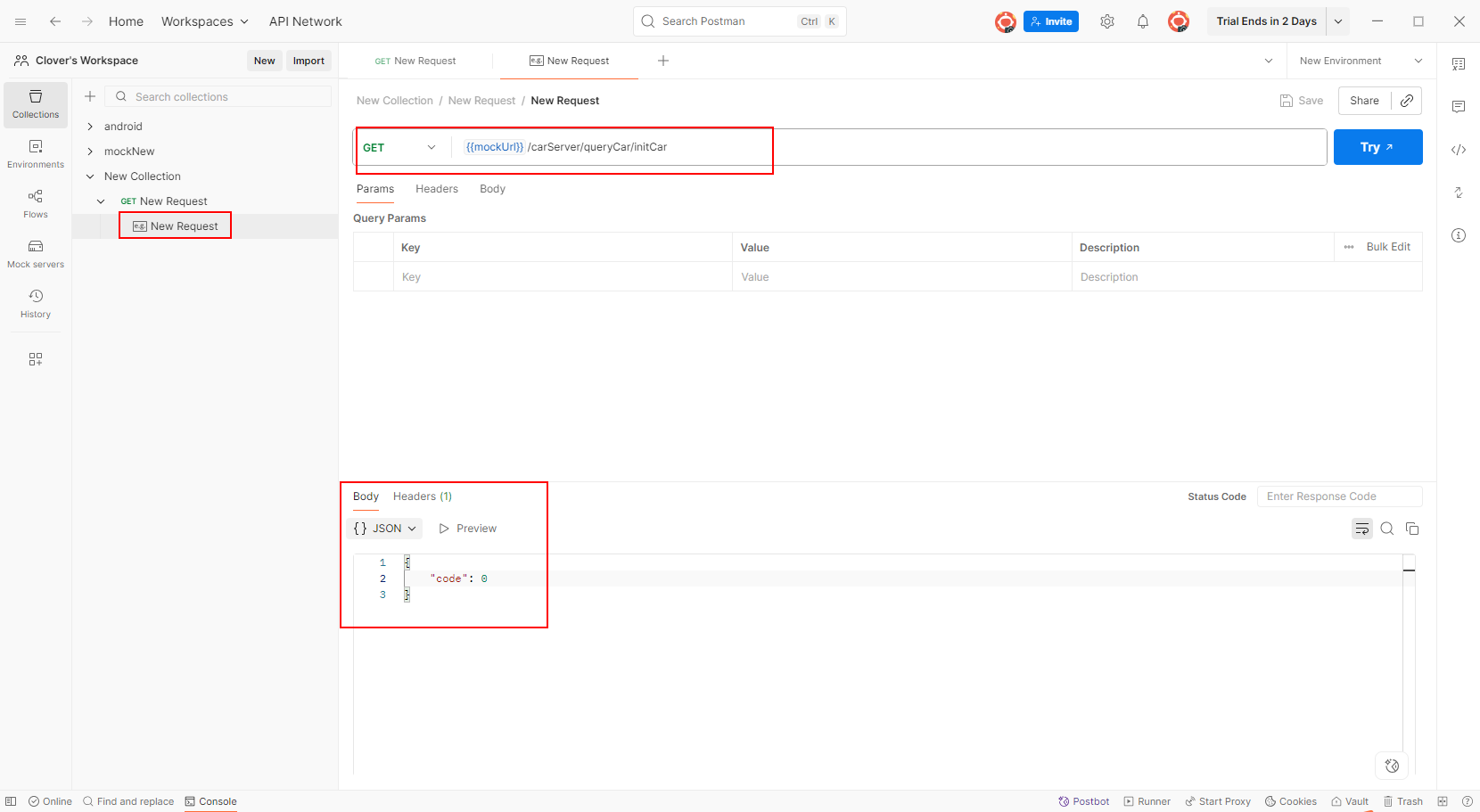The width and height of the screenshot is (1480, 812).
Task: Open the History sidebar section
Action: tap(36, 304)
